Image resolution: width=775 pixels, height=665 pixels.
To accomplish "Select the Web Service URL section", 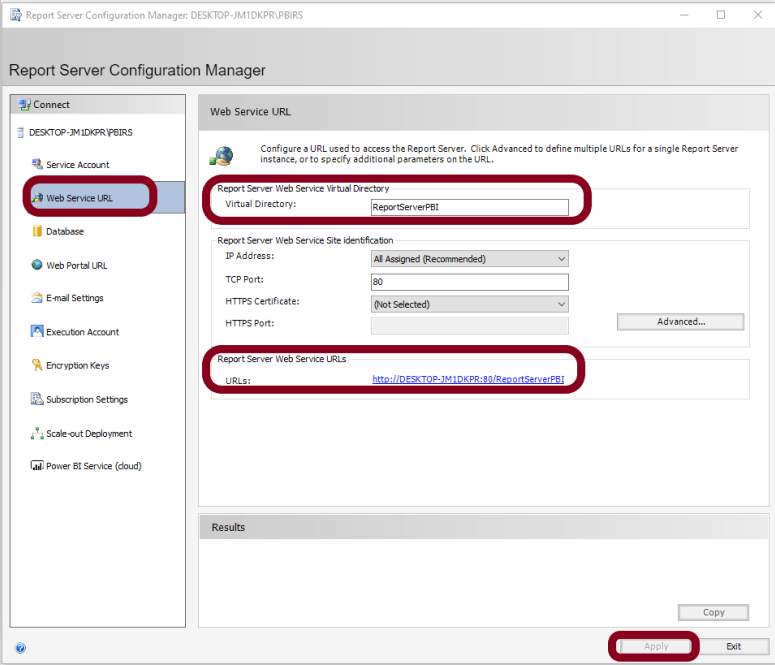I will coord(80,198).
